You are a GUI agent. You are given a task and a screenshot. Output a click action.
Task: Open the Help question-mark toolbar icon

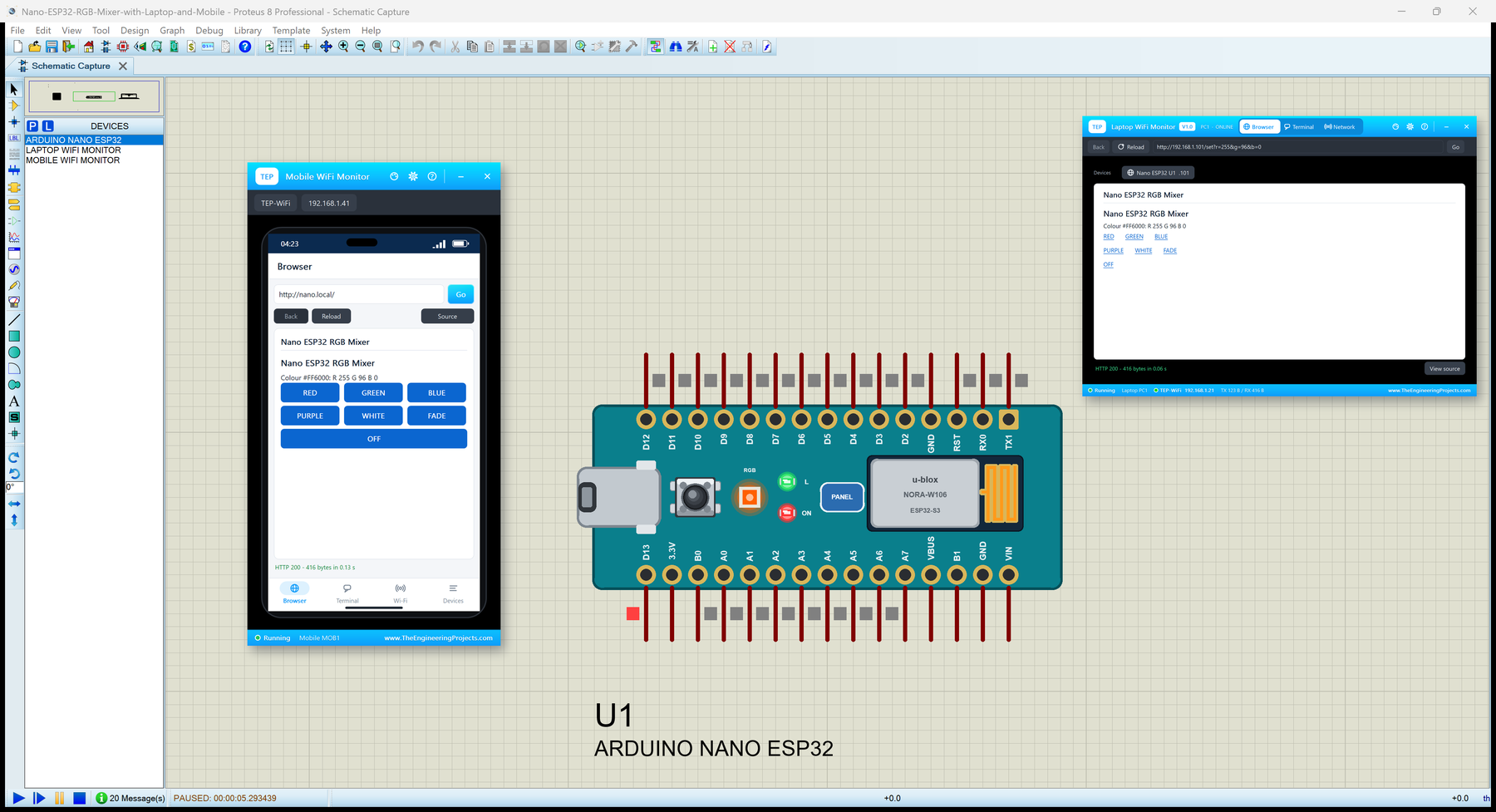[245, 47]
